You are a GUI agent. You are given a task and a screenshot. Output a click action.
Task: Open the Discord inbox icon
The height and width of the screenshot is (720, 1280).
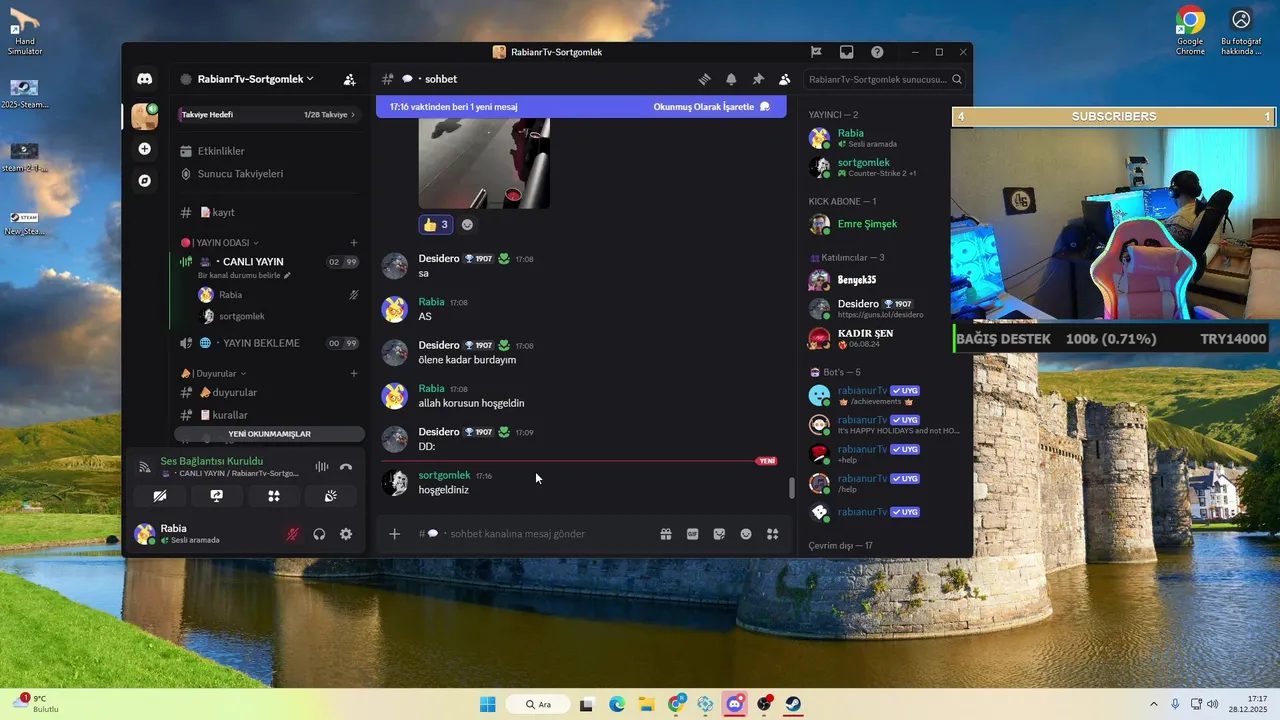[846, 52]
